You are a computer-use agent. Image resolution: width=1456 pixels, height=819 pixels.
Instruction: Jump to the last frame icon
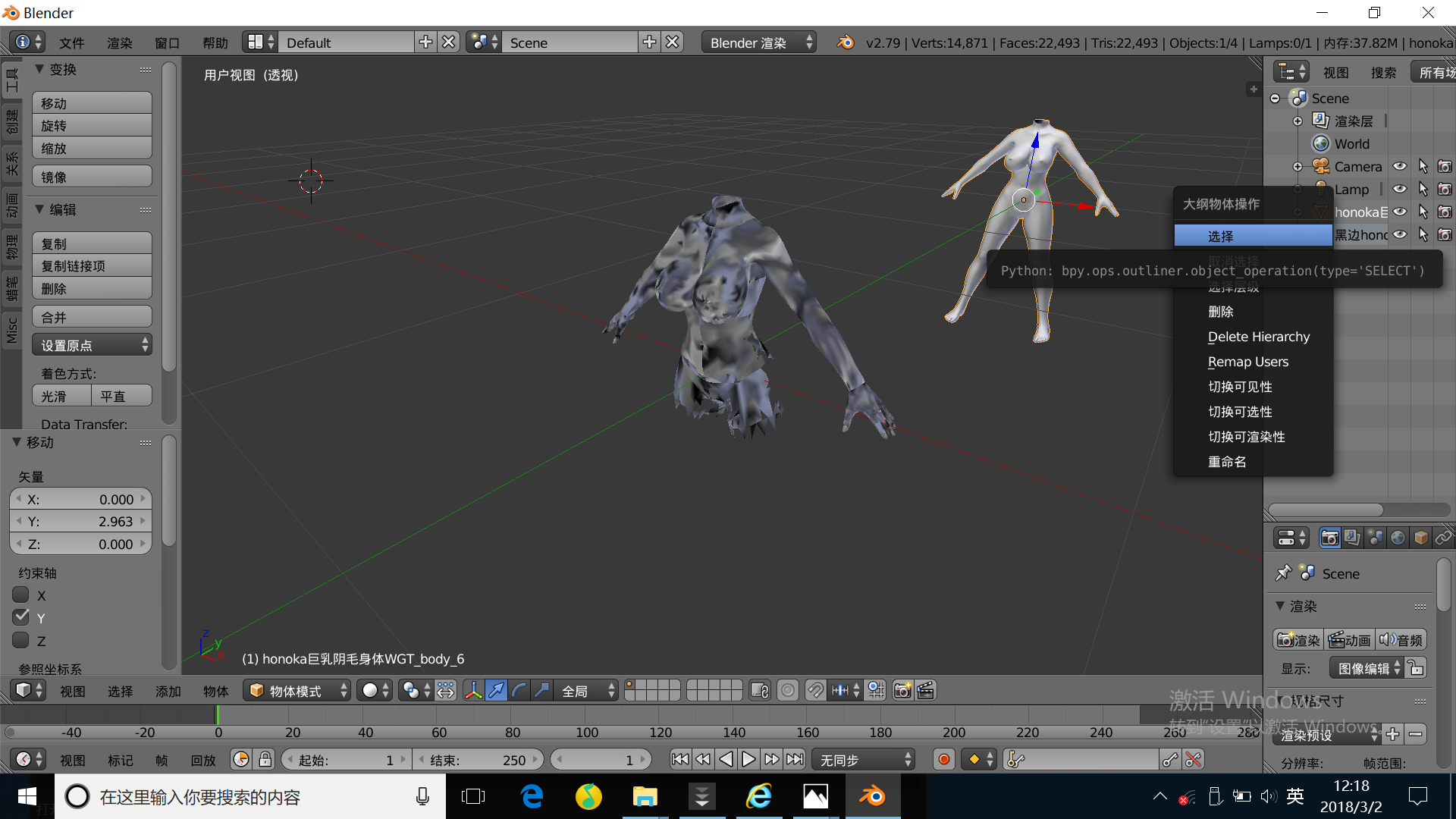(795, 759)
